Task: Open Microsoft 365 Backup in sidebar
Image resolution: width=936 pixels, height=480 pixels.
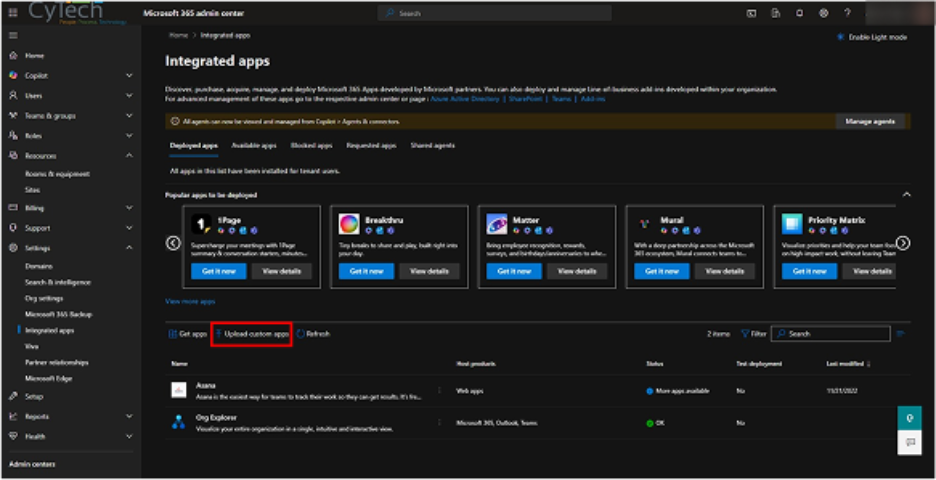Action: coord(58,314)
